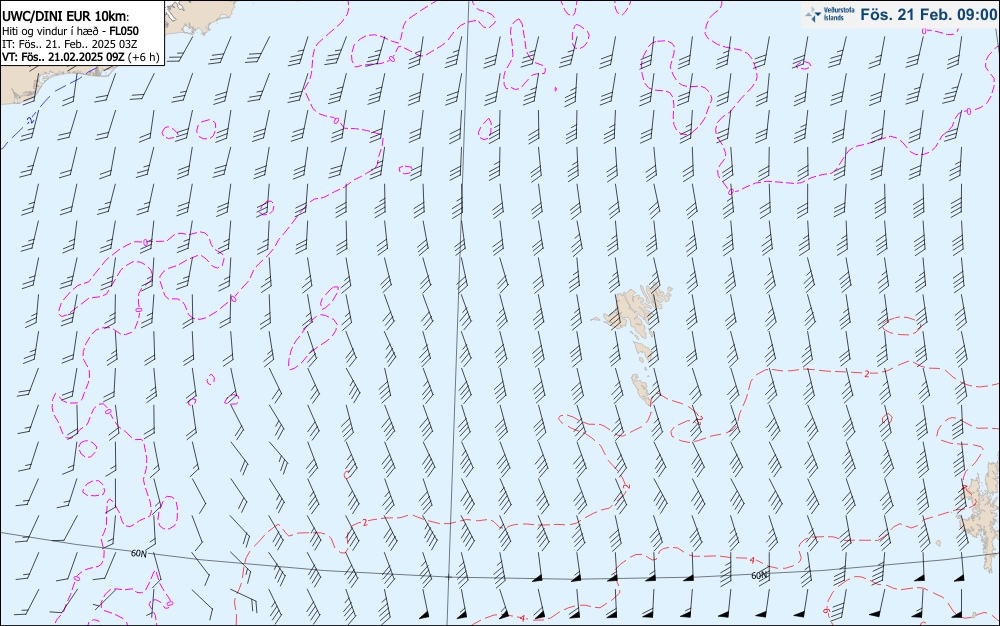Screen dimensions: 1000x626
Task: Click the 'Hiti og vindur í hæð - FL050' line
Action: pos(70,31)
